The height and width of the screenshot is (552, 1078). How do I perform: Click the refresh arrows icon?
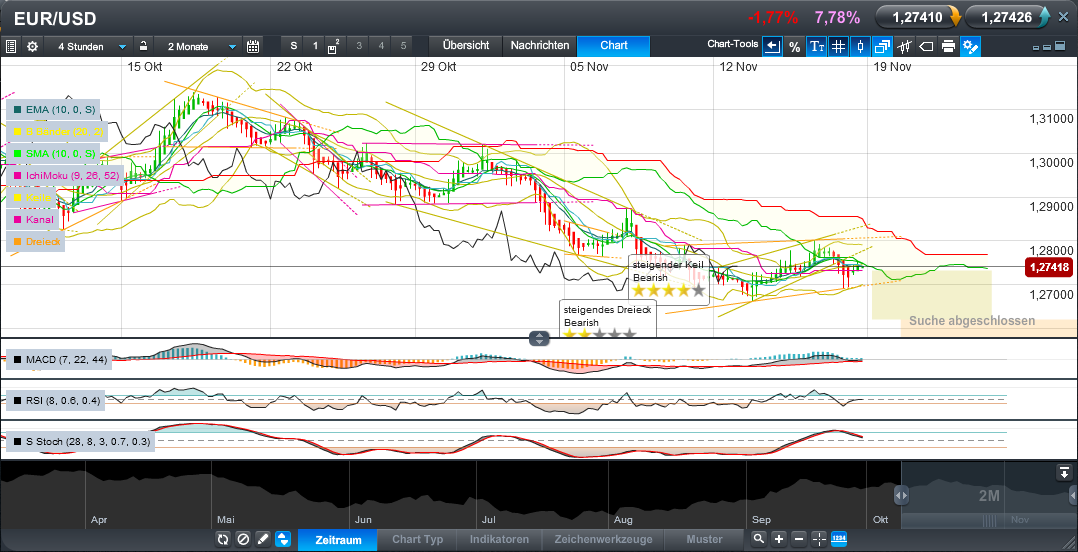coord(223,539)
